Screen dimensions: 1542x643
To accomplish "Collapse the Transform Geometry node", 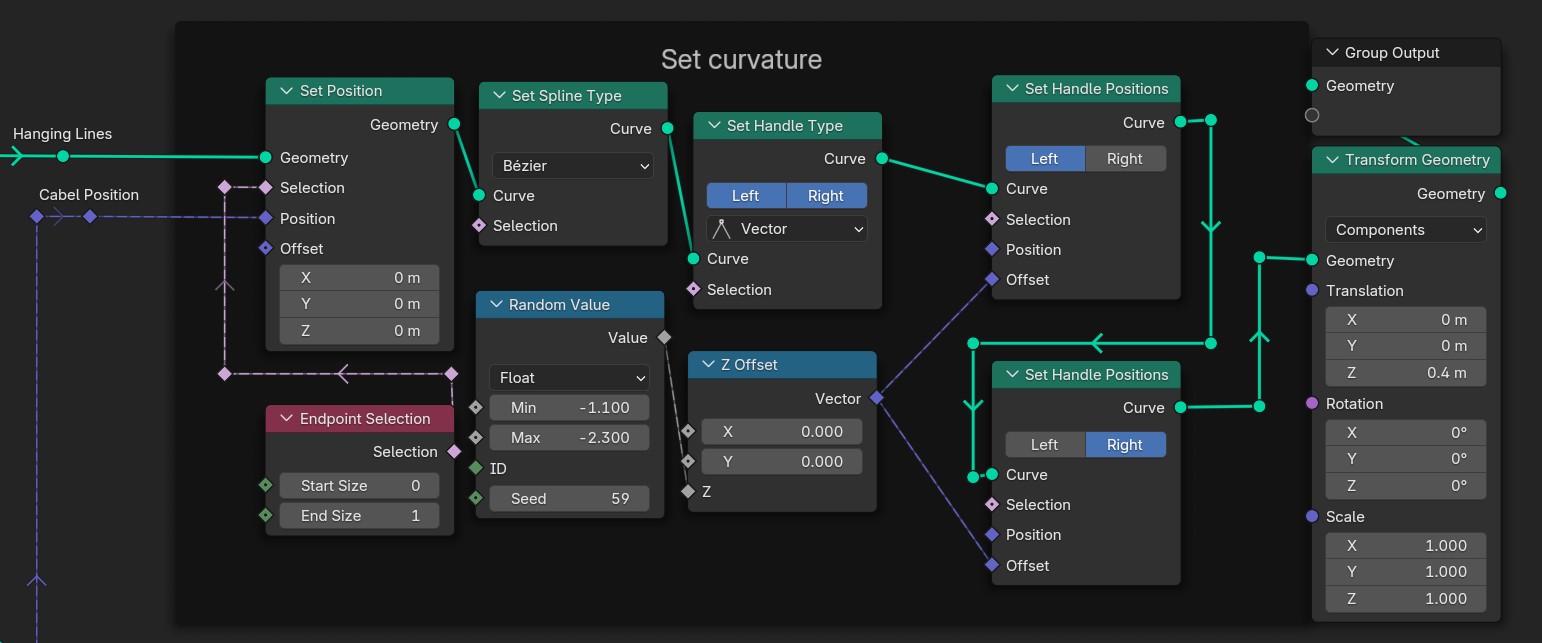I will point(1331,160).
